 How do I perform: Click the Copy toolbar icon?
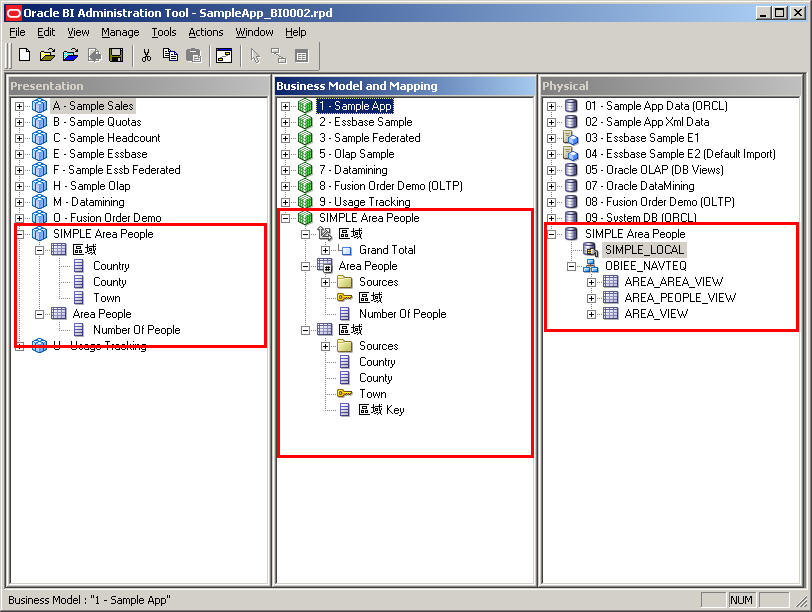pyautogui.click(x=170, y=55)
